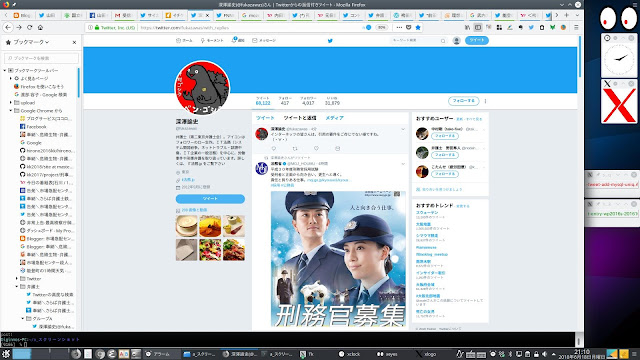Focus the bookmarks search field

tap(41, 58)
